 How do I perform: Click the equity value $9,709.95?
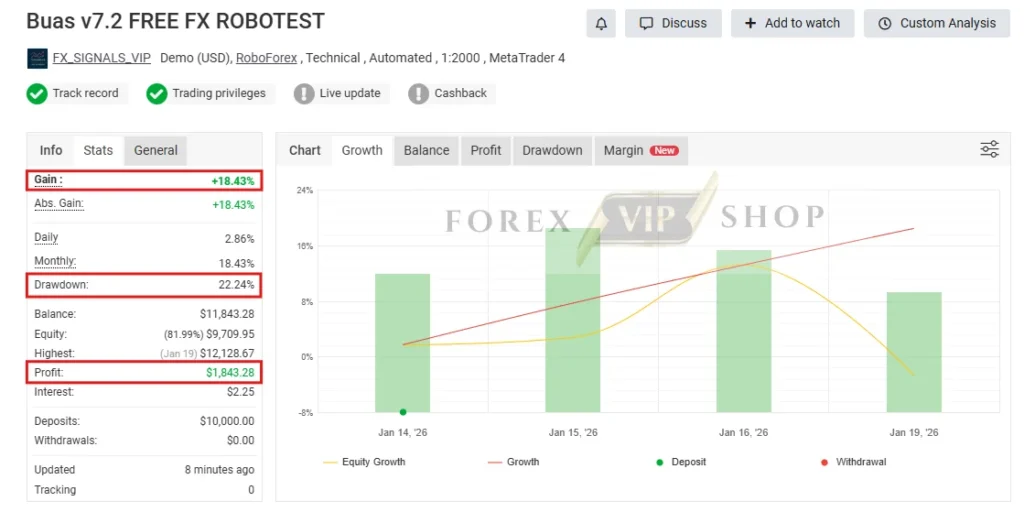[230, 334]
